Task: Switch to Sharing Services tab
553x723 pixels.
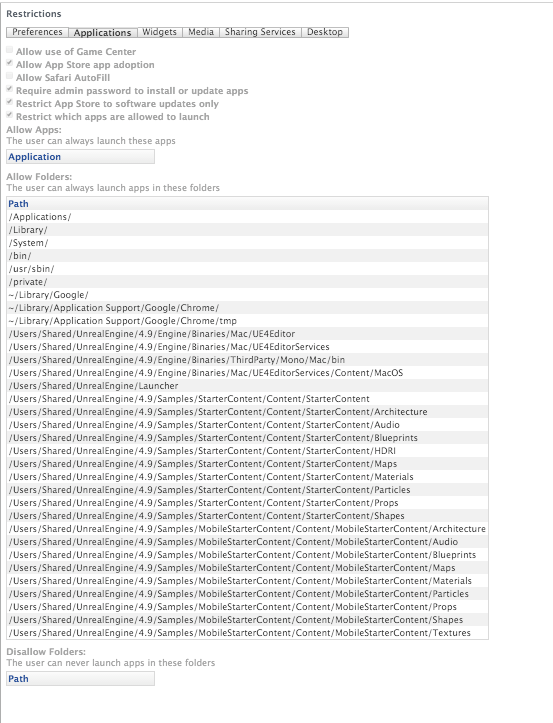Action: [x=260, y=32]
